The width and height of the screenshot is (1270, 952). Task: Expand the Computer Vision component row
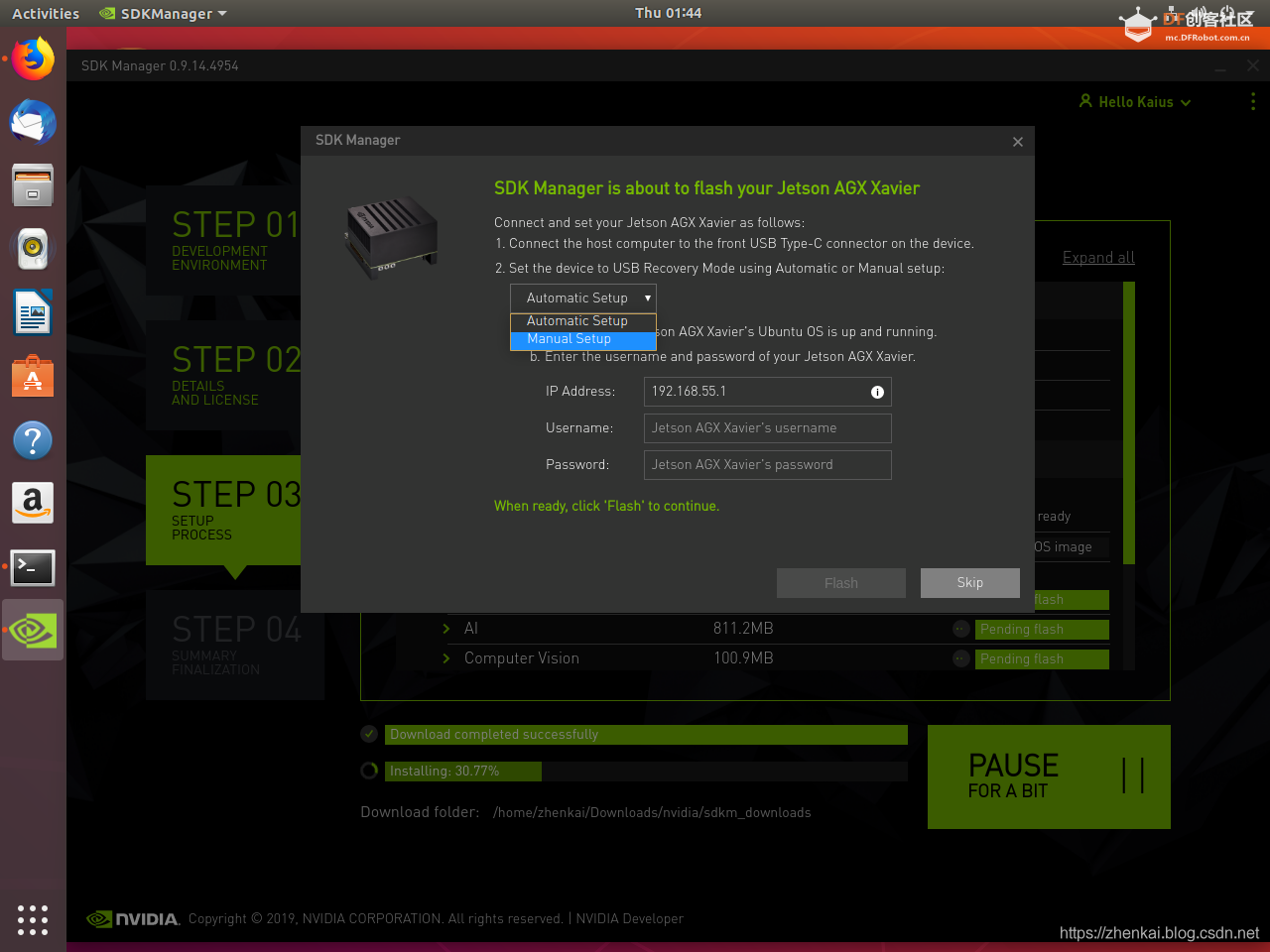(x=446, y=658)
